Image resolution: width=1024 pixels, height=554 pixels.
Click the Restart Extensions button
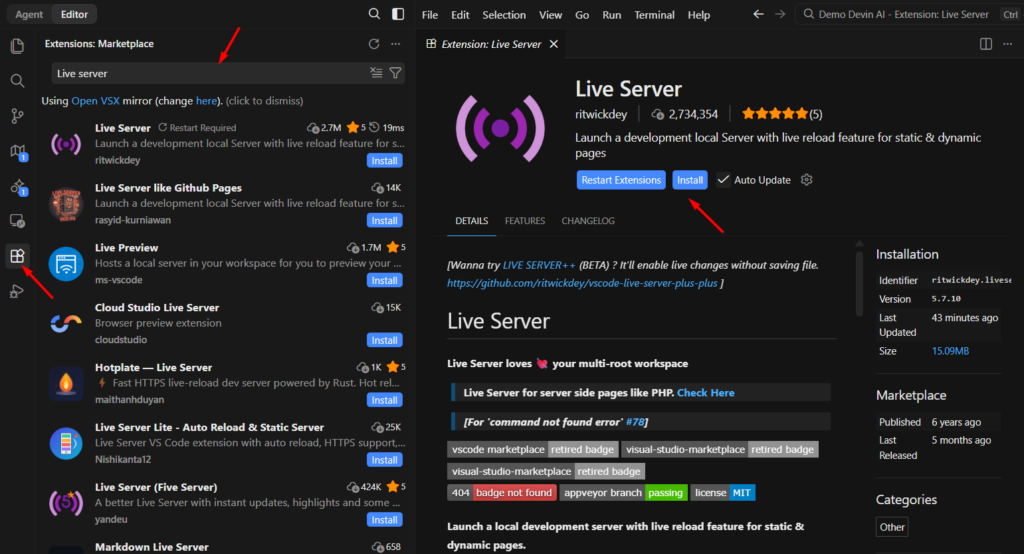click(x=621, y=180)
